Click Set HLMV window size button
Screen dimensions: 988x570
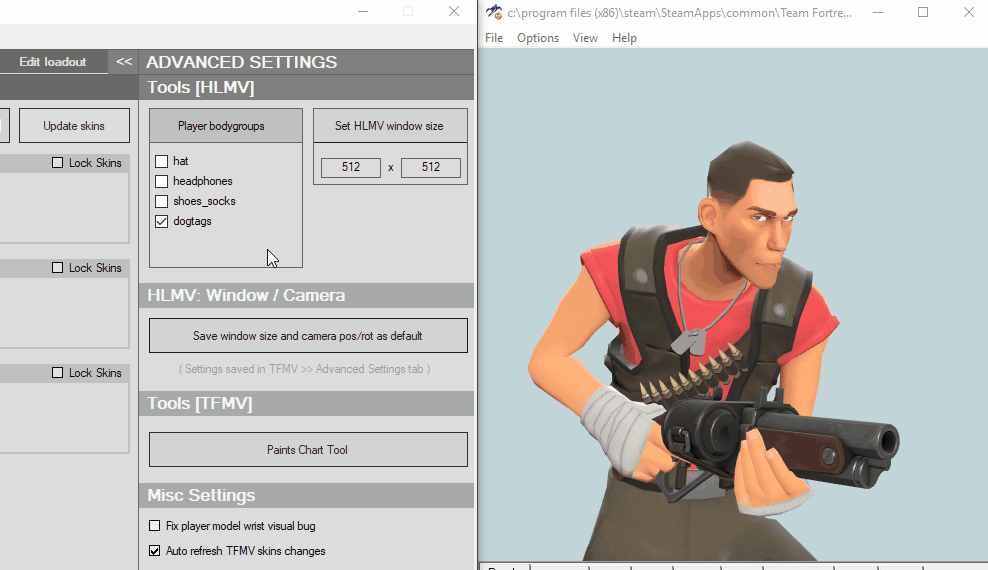(390, 125)
